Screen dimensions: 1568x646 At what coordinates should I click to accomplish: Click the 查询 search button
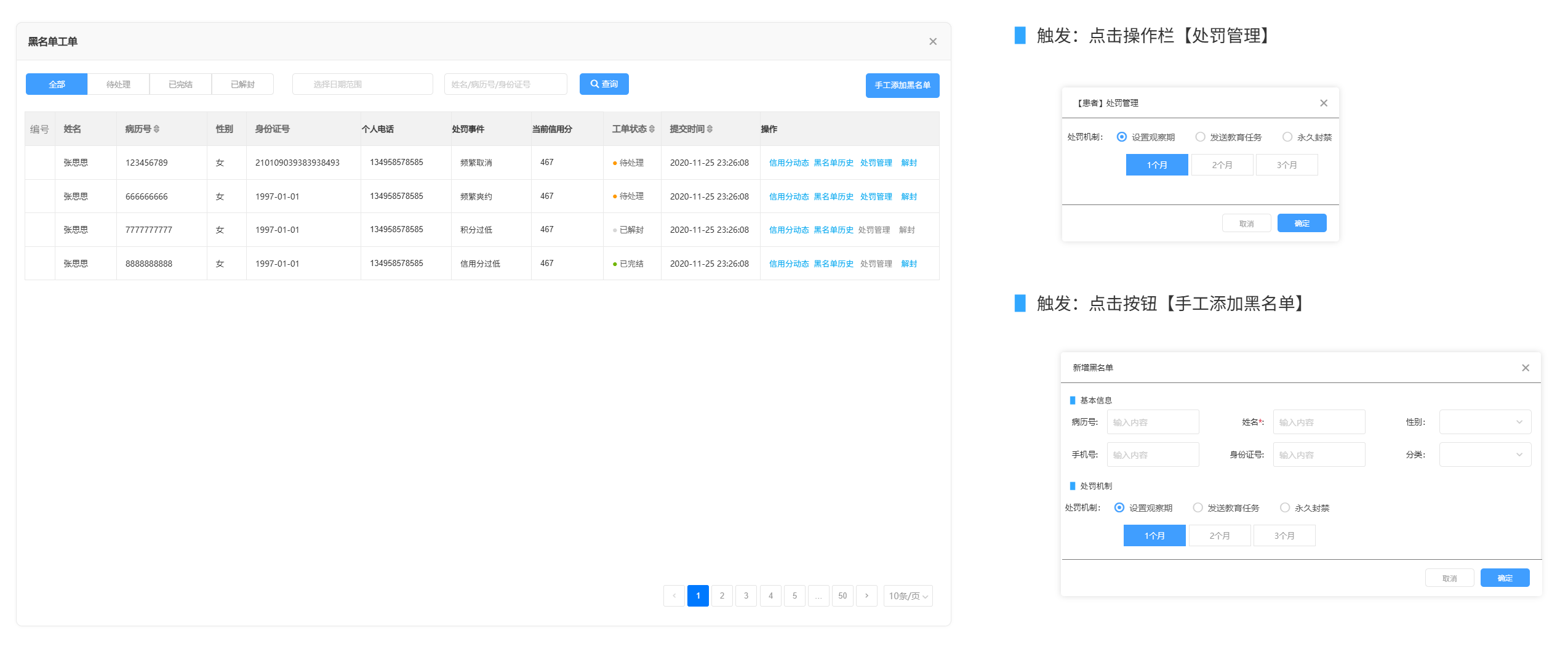(604, 84)
